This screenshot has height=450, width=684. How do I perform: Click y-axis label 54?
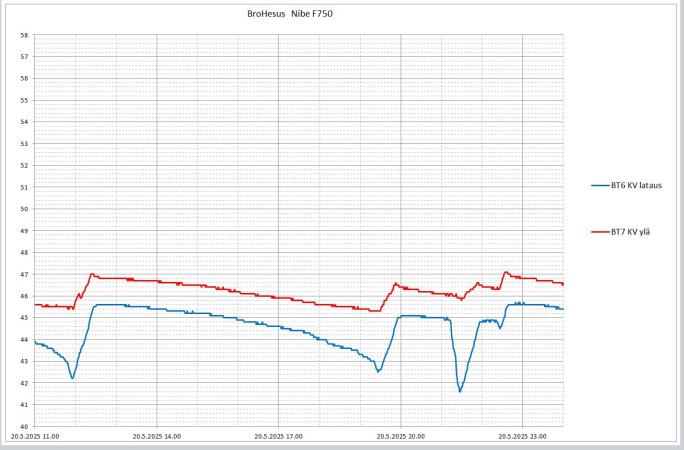pos(24,122)
